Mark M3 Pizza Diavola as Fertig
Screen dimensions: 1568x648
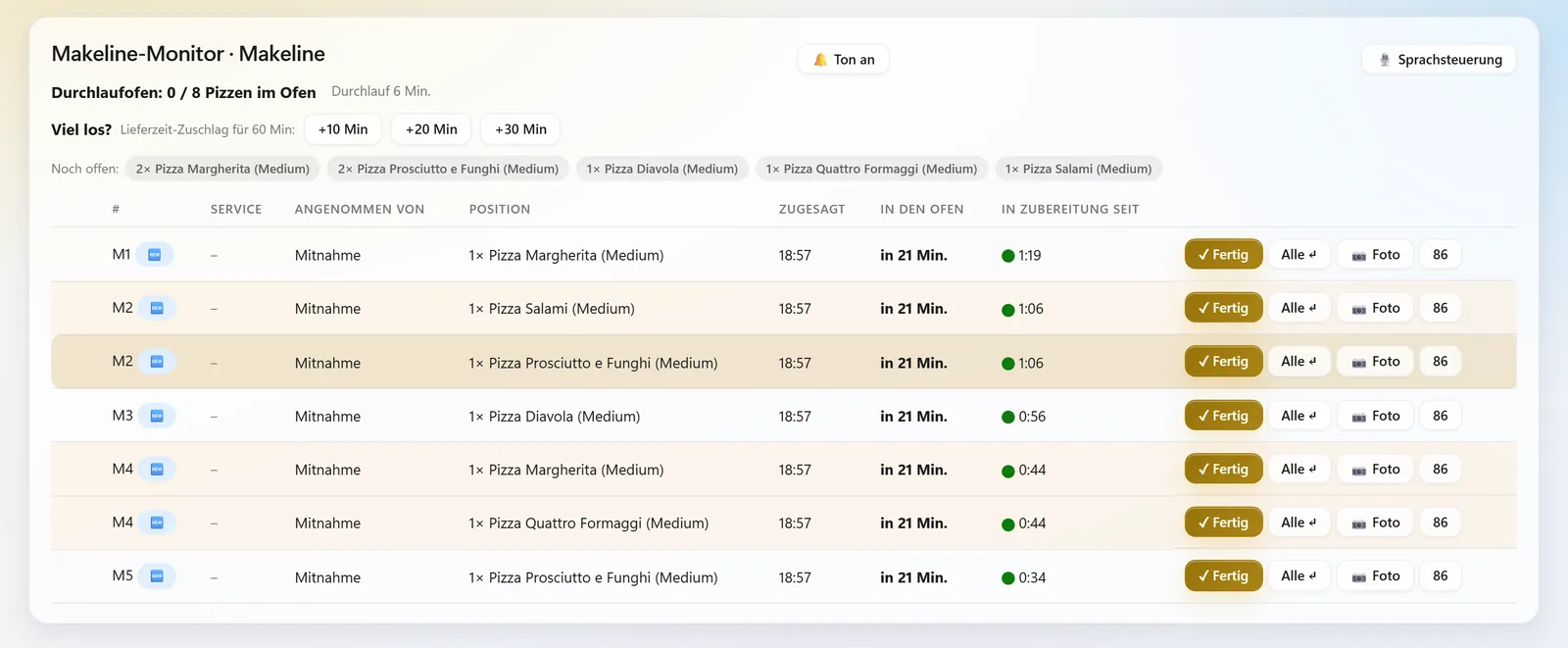[1223, 416]
